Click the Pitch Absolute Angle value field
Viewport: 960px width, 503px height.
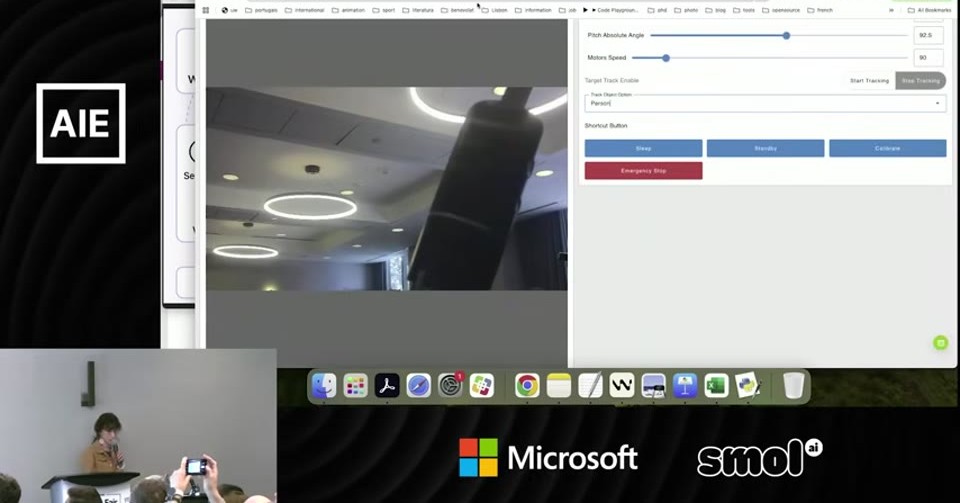coord(928,35)
